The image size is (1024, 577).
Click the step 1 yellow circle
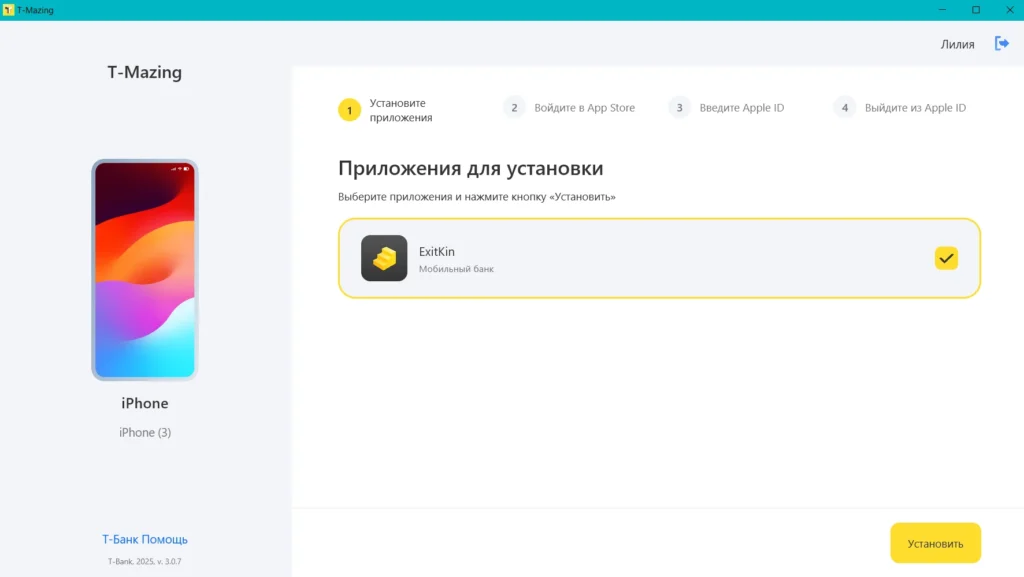[x=349, y=110]
